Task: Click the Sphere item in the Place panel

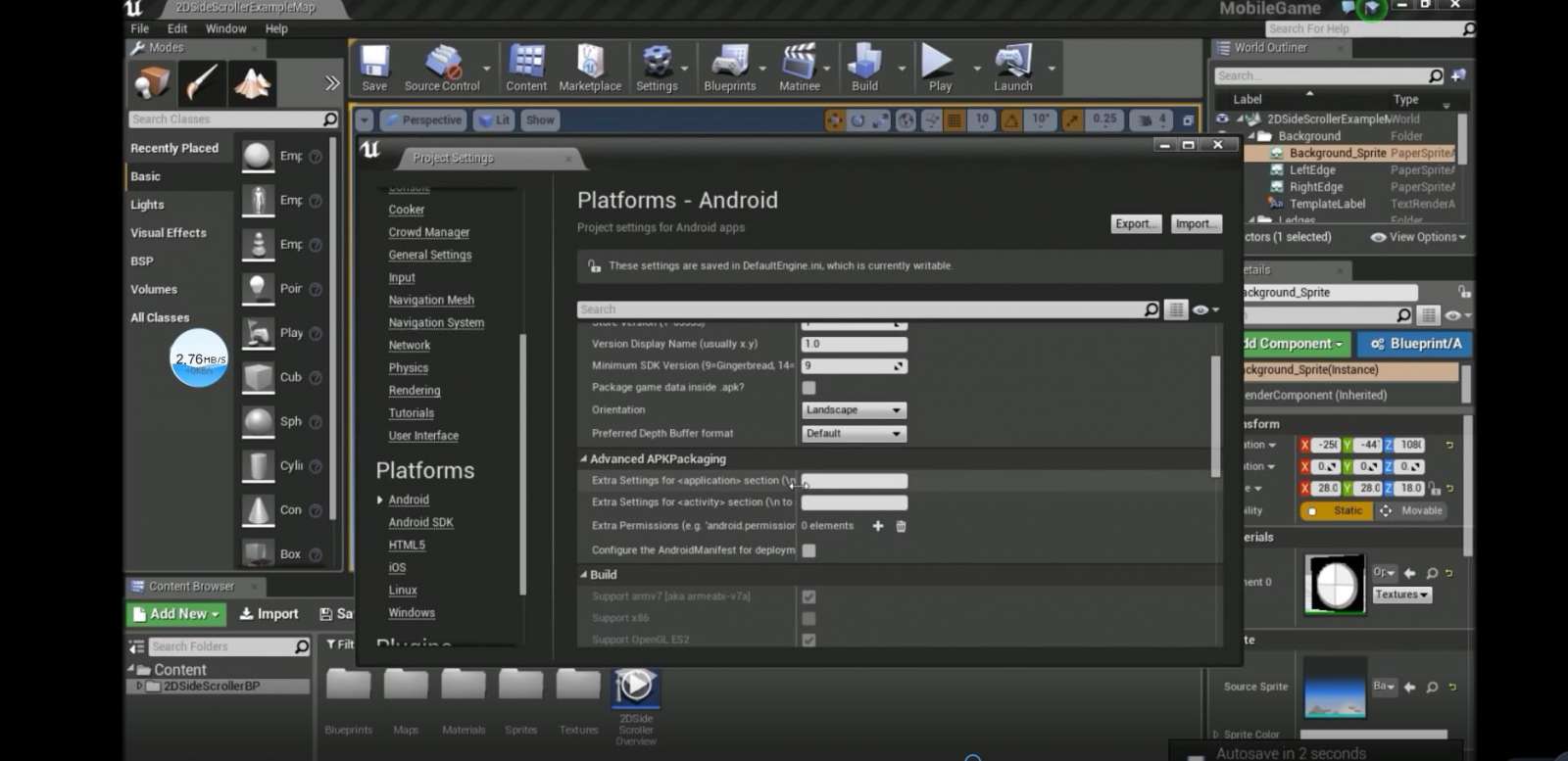Action: point(281,421)
